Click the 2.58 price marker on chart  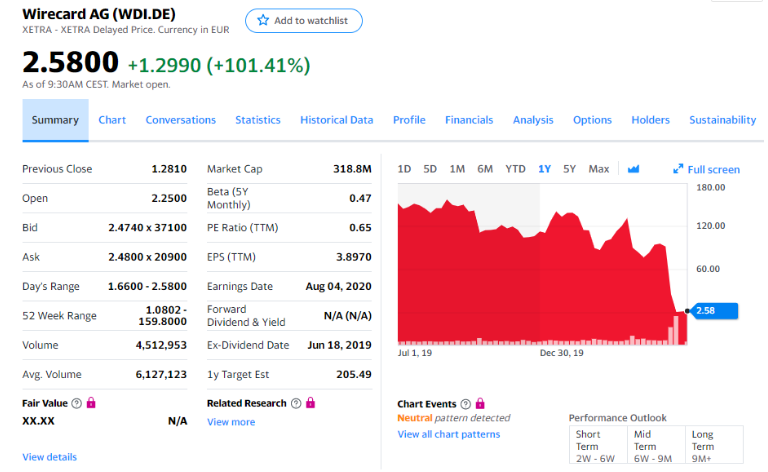point(715,311)
